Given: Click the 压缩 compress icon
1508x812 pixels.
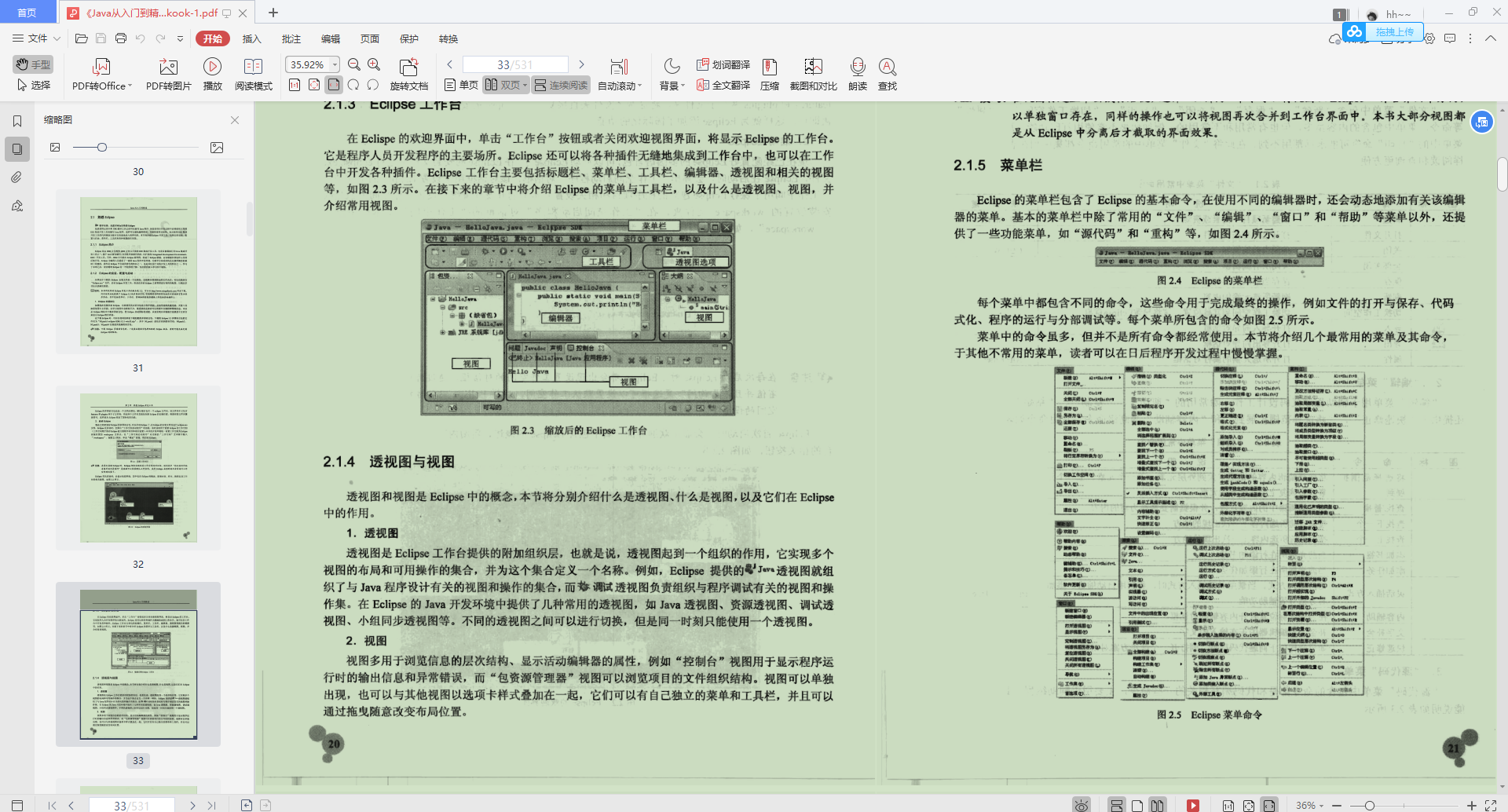Looking at the screenshot, I should 770,67.
